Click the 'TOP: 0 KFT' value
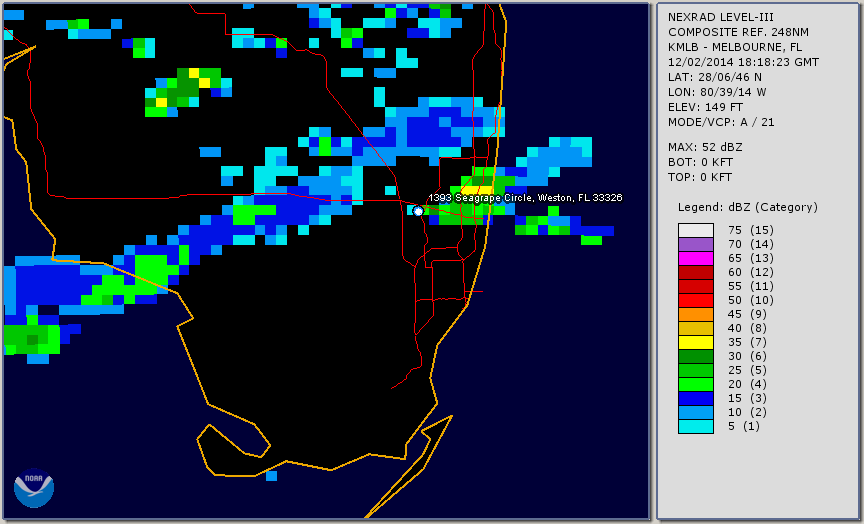This screenshot has height=524, width=864. click(x=700, y=177)
